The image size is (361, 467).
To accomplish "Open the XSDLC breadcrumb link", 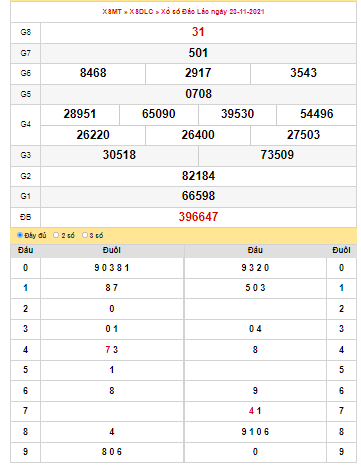I will [x=141, y=12].
